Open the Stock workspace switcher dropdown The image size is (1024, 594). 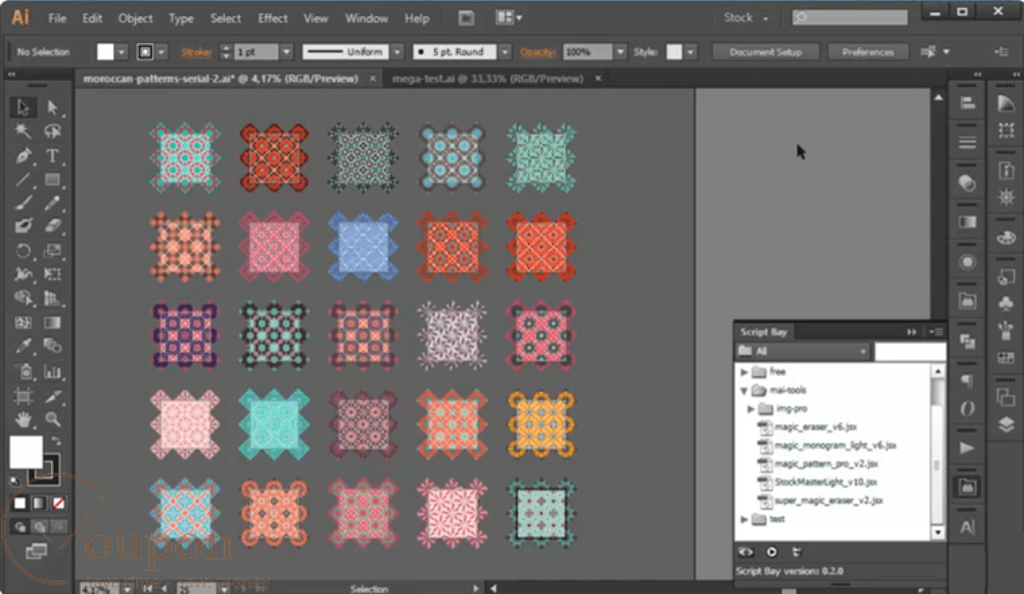pyautogui.click(x=746, y=18)
